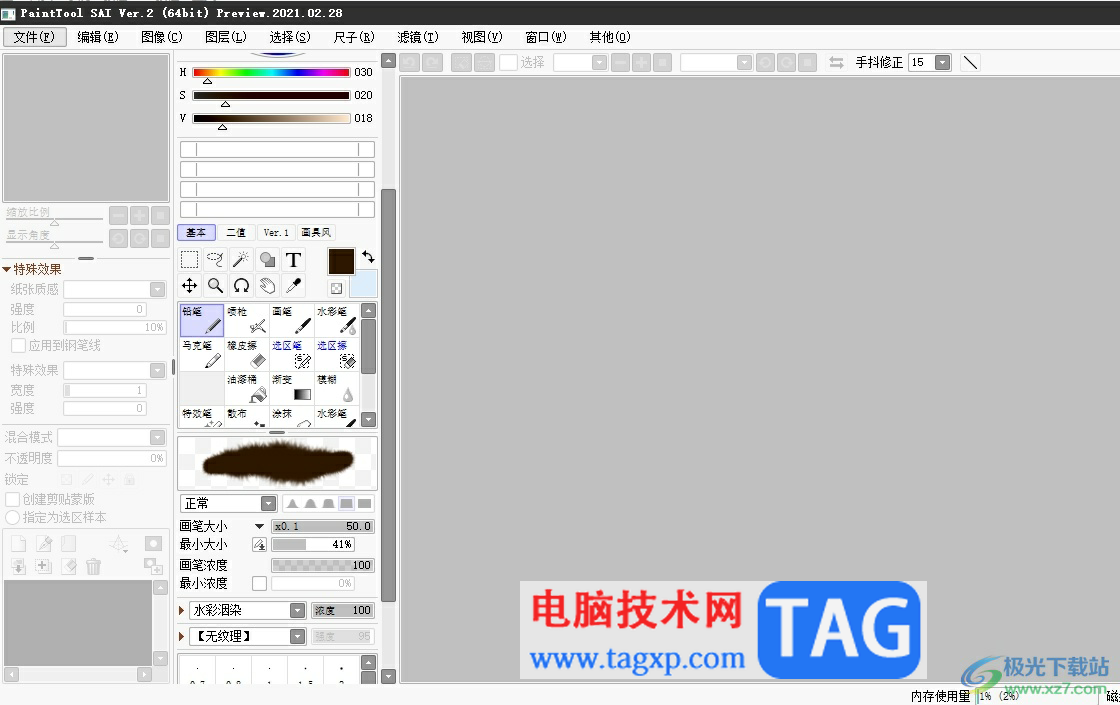Click the 画笔浓度 density slider
This screenshot has width=1120, height=705.
(323, 565)
